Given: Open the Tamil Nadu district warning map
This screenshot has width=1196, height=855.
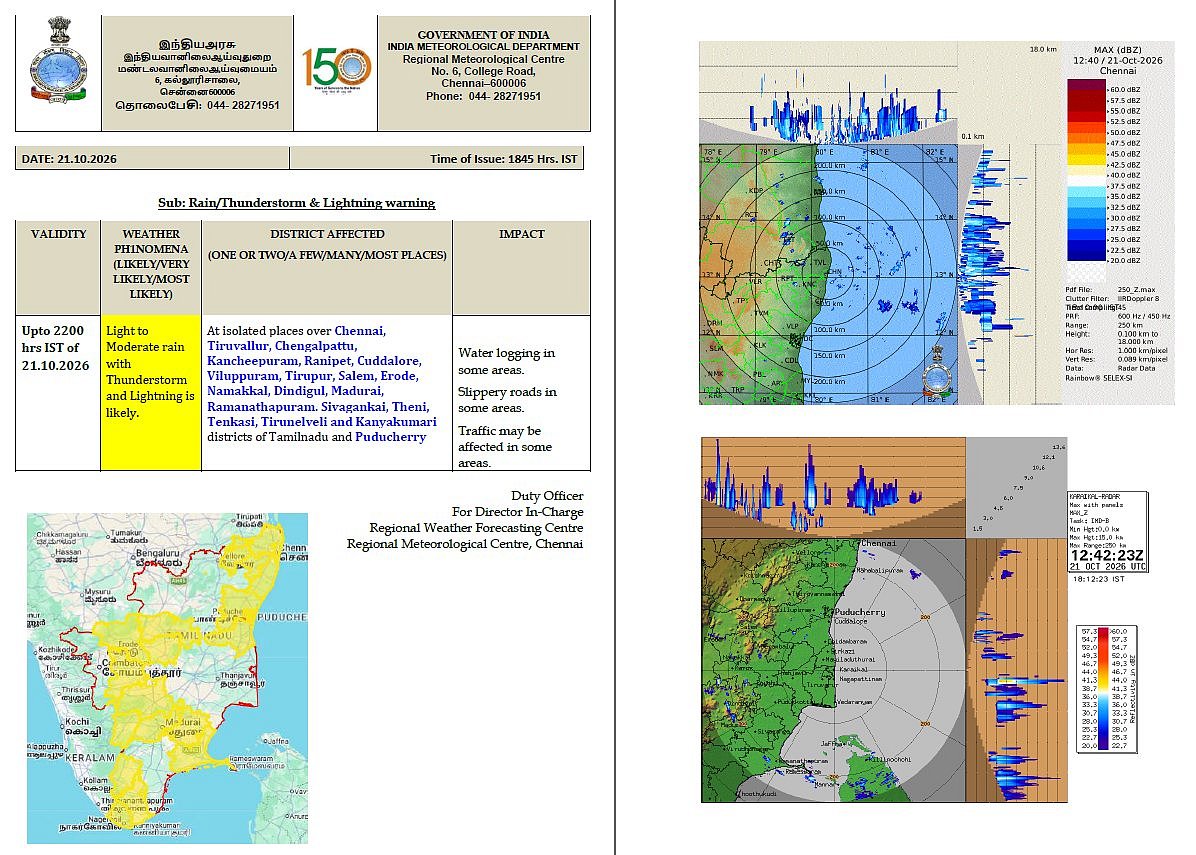Looking at the screenshot, I should [167, 678].
